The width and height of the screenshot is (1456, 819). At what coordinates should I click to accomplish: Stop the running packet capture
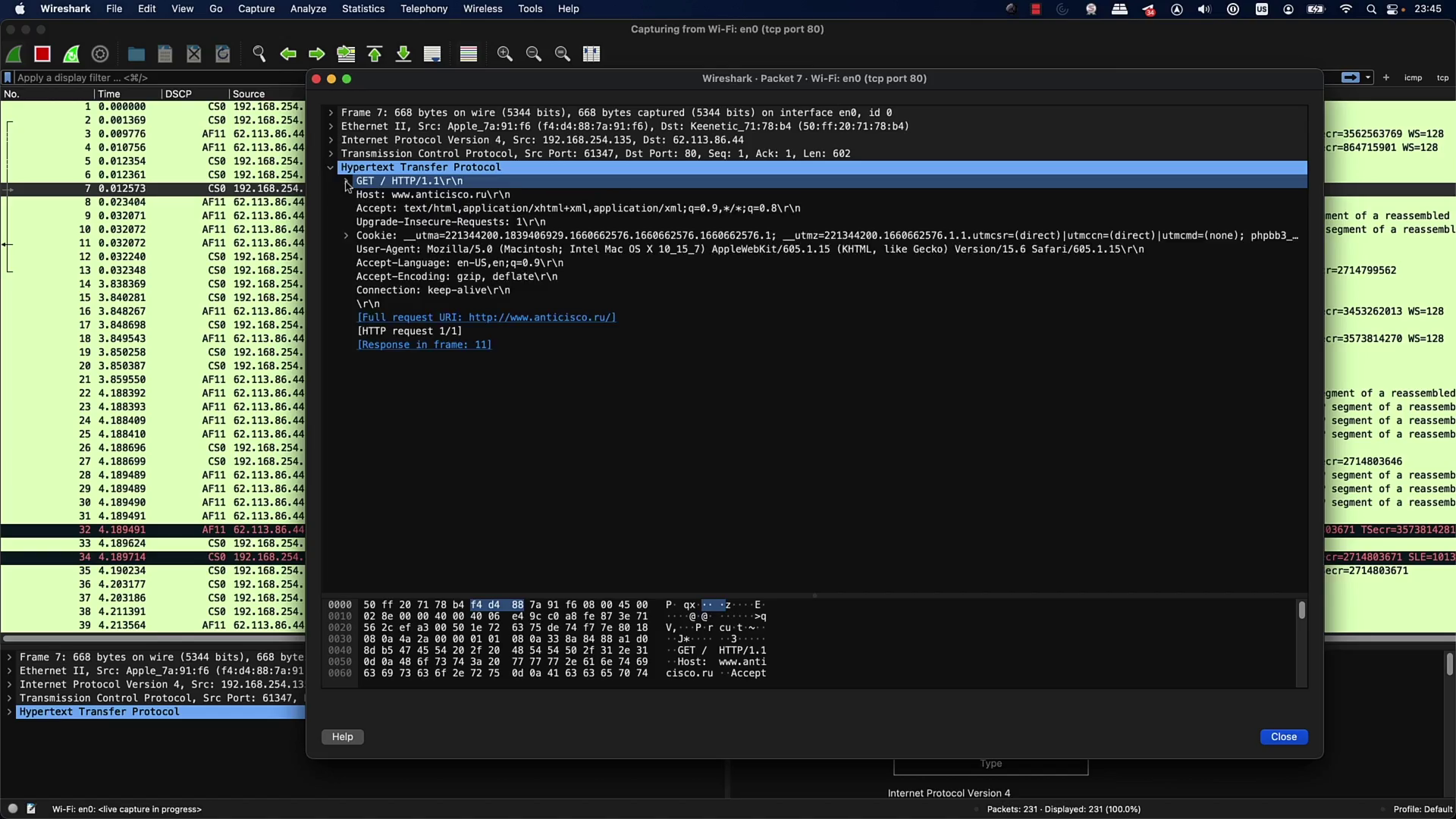(42, 54)
